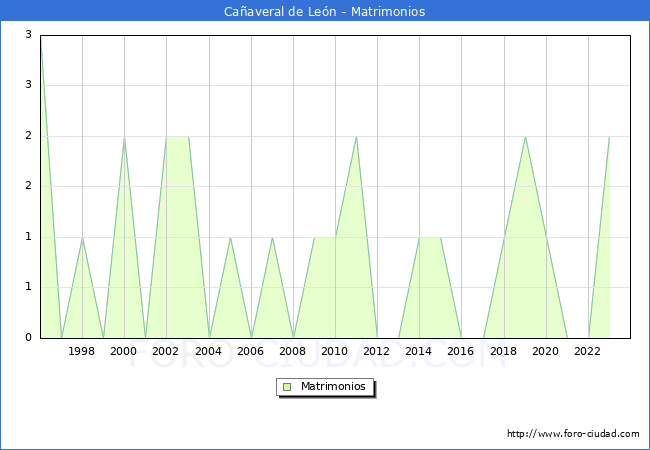
Task: Click the data peak at year 2011
Action: point(357,137)
